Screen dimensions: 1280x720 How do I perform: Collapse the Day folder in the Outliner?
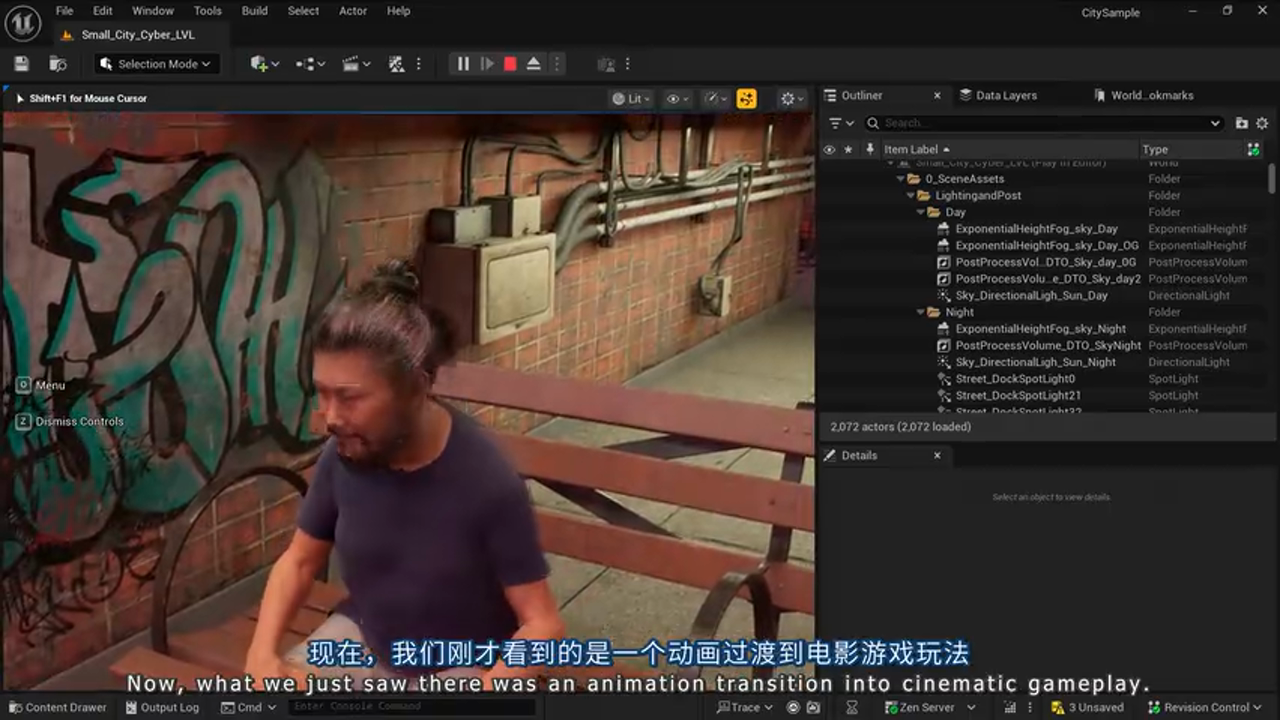(x=920, y=212)
